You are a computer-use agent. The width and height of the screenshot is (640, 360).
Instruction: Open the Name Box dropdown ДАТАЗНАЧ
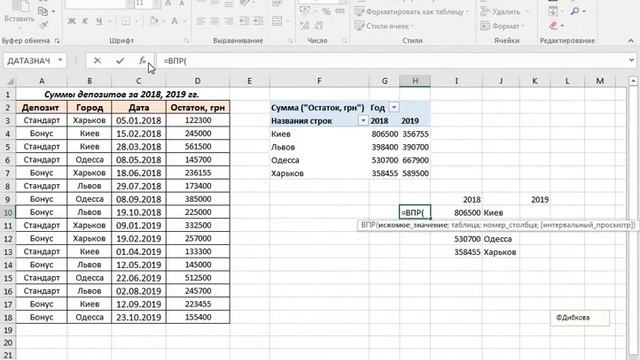pyautogui.click(x=60, y=60)
